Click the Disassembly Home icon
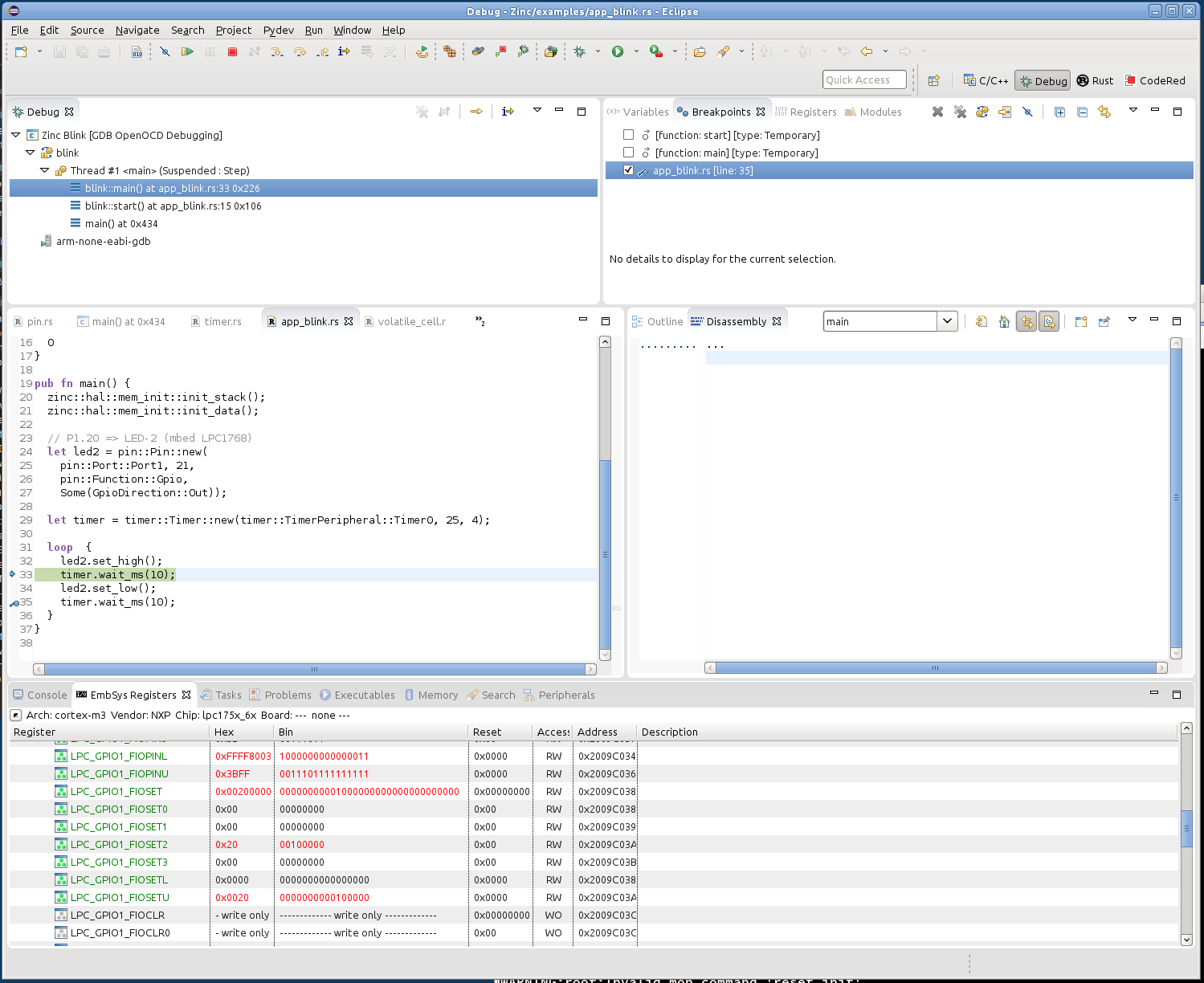 (x=1004, y=321)
